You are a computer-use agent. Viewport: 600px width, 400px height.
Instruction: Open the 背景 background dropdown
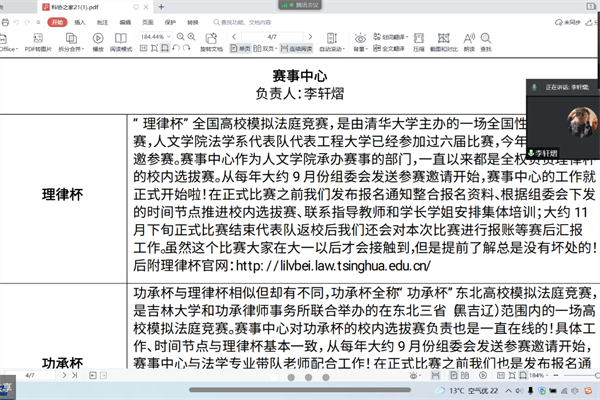coord(361,47)
